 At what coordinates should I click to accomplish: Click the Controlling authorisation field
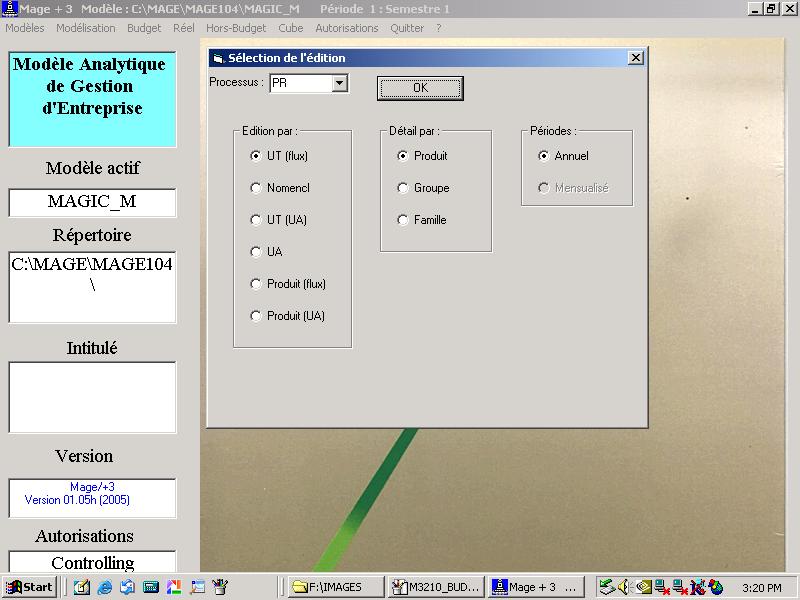coord(92,562)
